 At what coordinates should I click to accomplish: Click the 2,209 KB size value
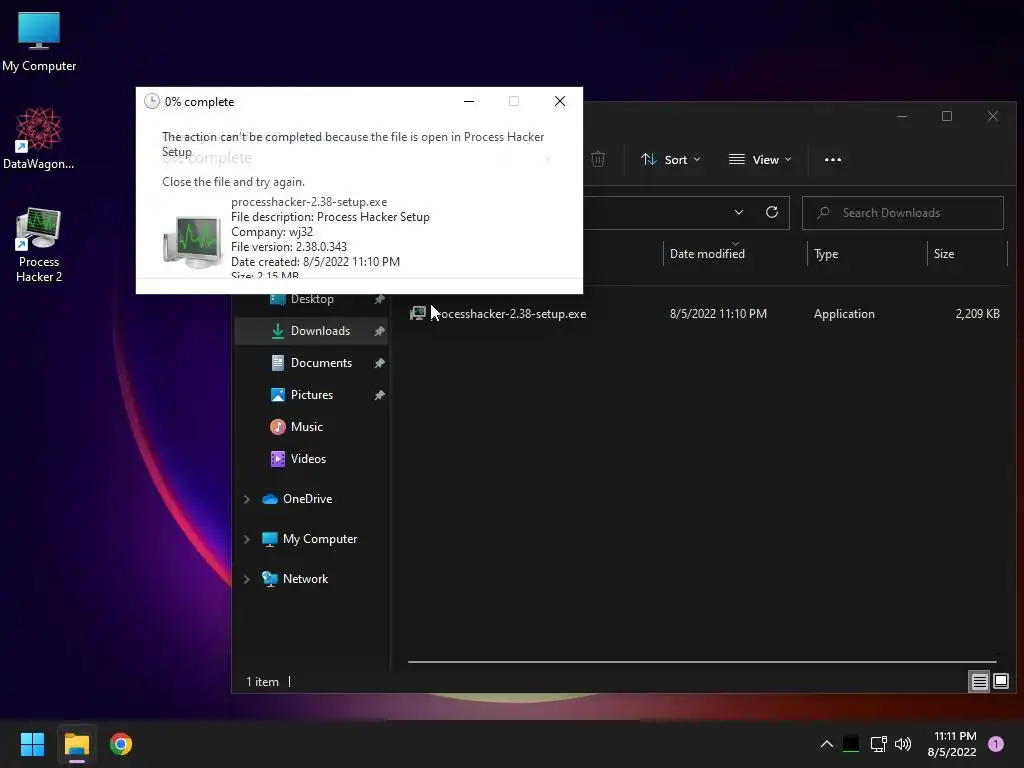click(977, 313)
